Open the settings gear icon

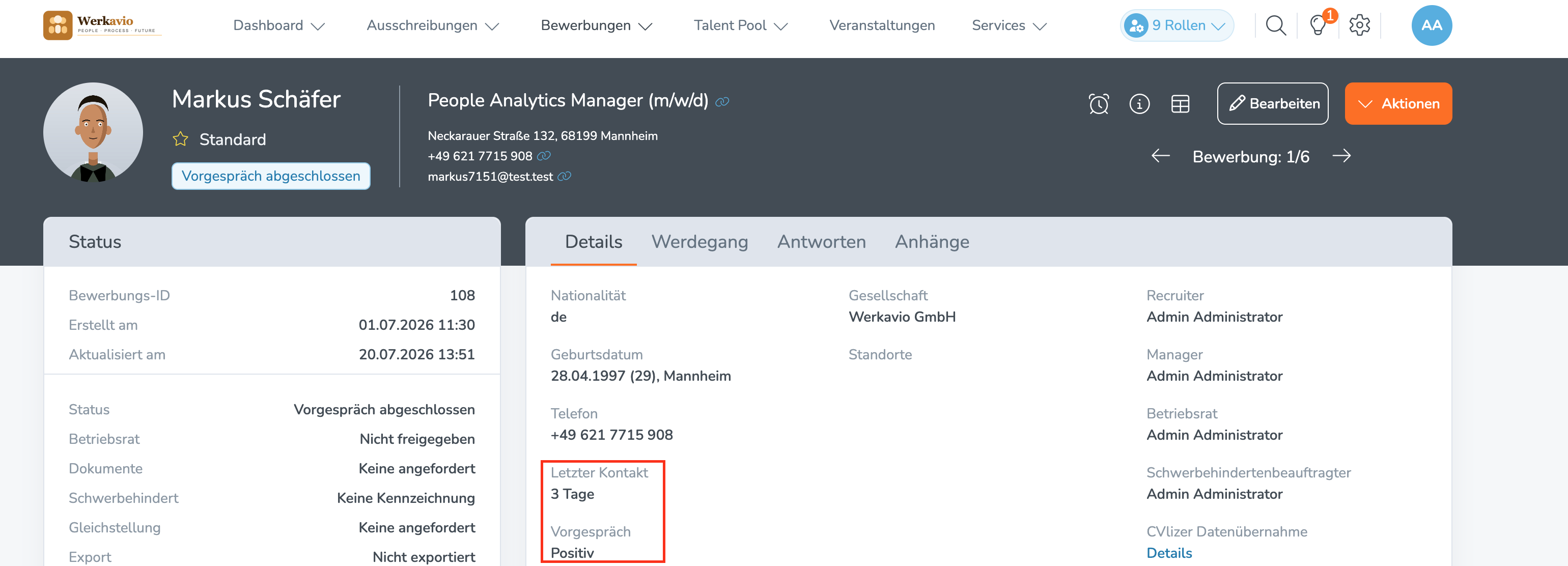click(1359, 25)
